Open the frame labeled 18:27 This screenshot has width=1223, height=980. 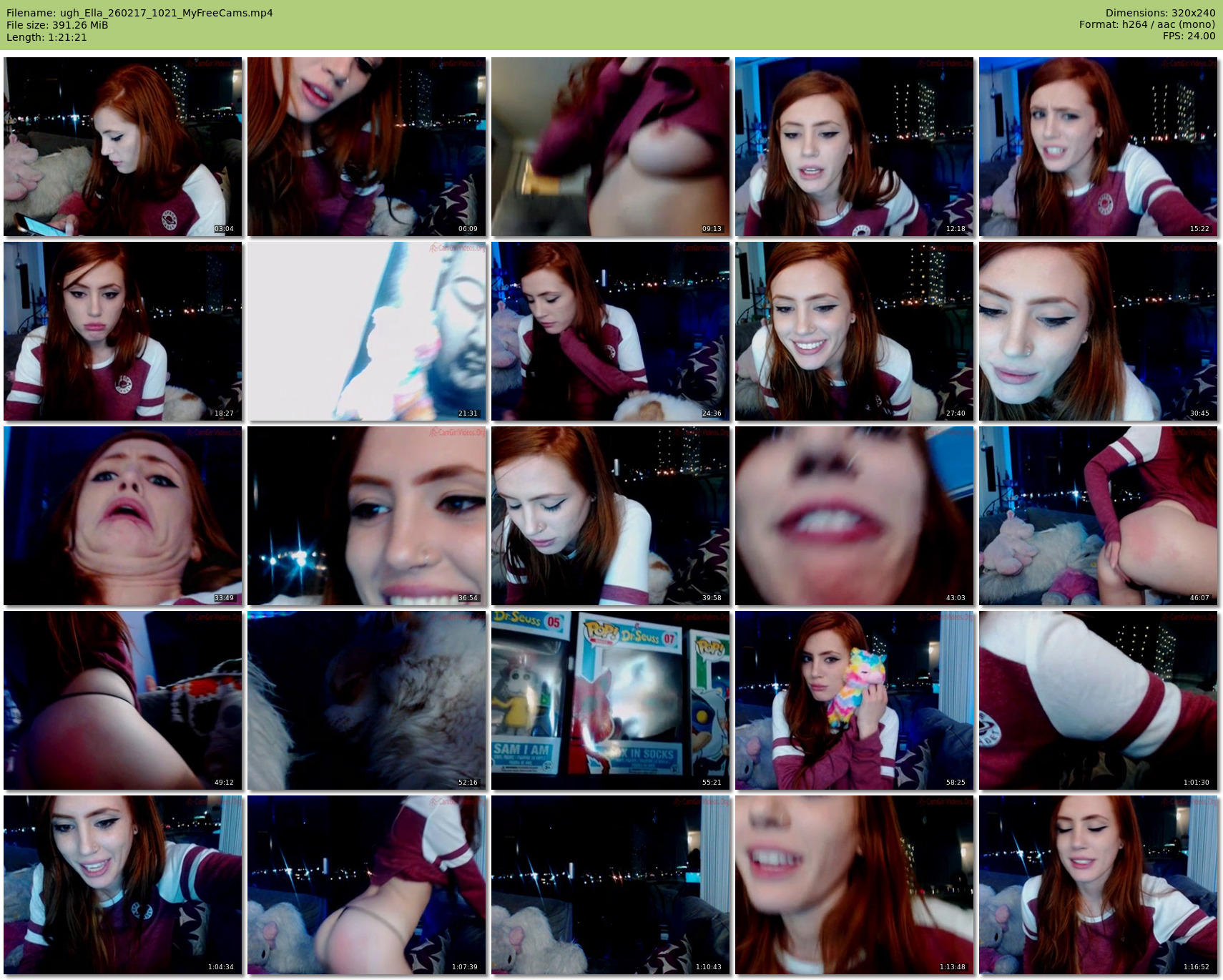tap(122, 331)
